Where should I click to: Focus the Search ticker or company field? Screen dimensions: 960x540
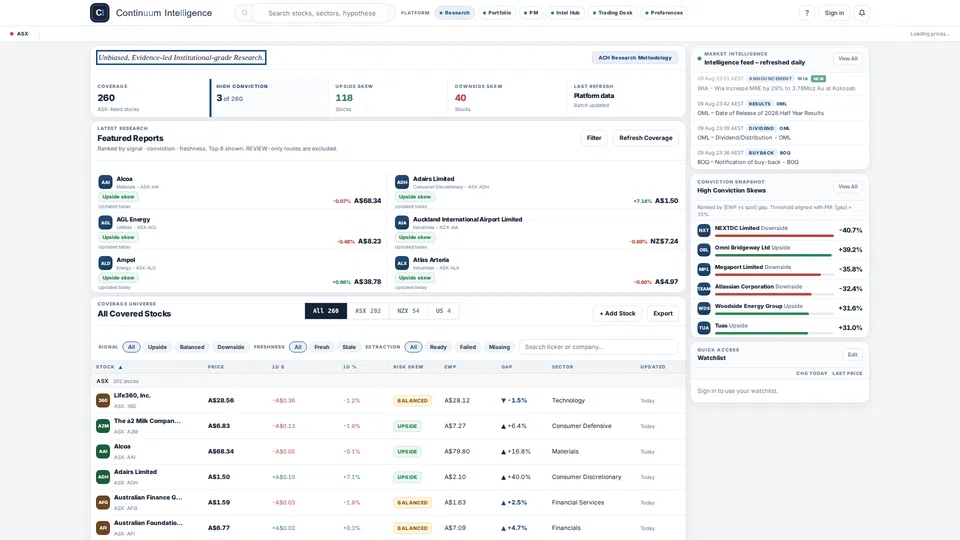[x=598, y=347]
